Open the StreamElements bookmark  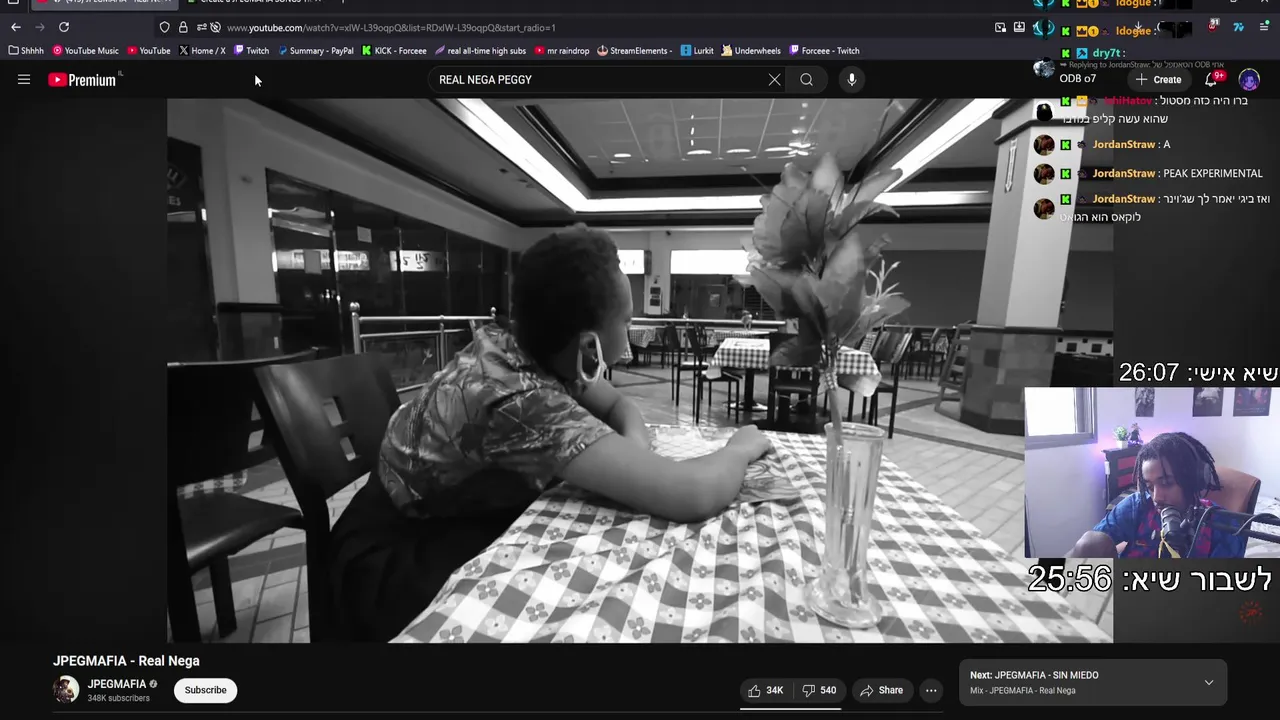pyautogui.click(x=635, y=51)
